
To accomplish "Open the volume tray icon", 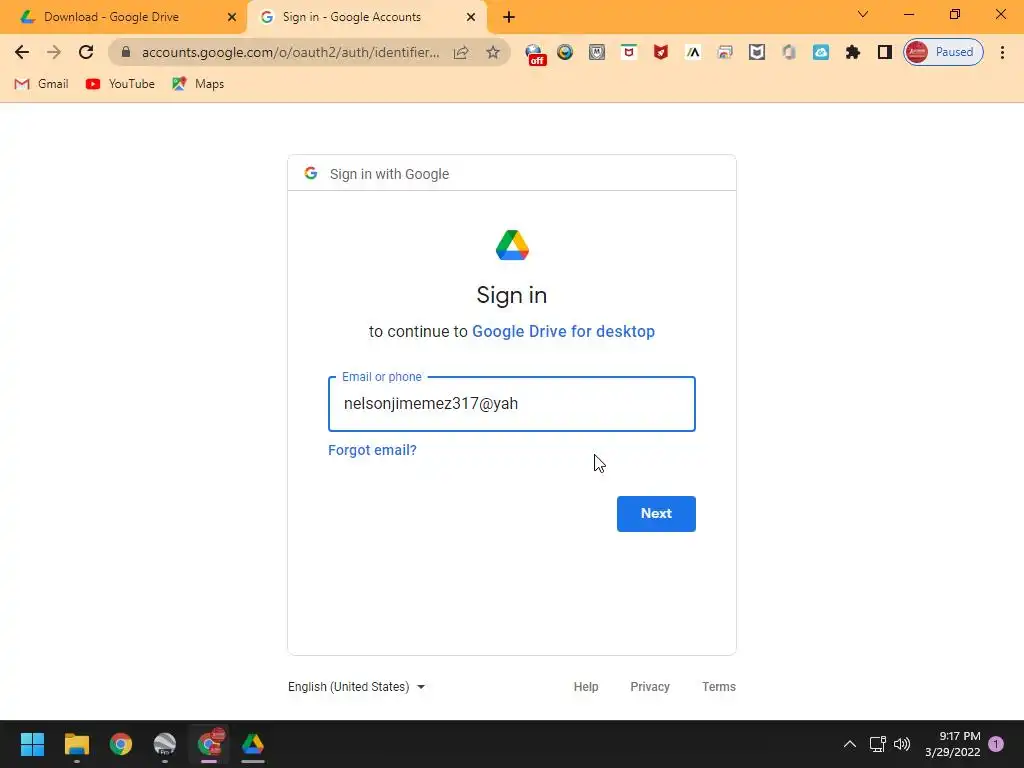I will click(902, 744).
